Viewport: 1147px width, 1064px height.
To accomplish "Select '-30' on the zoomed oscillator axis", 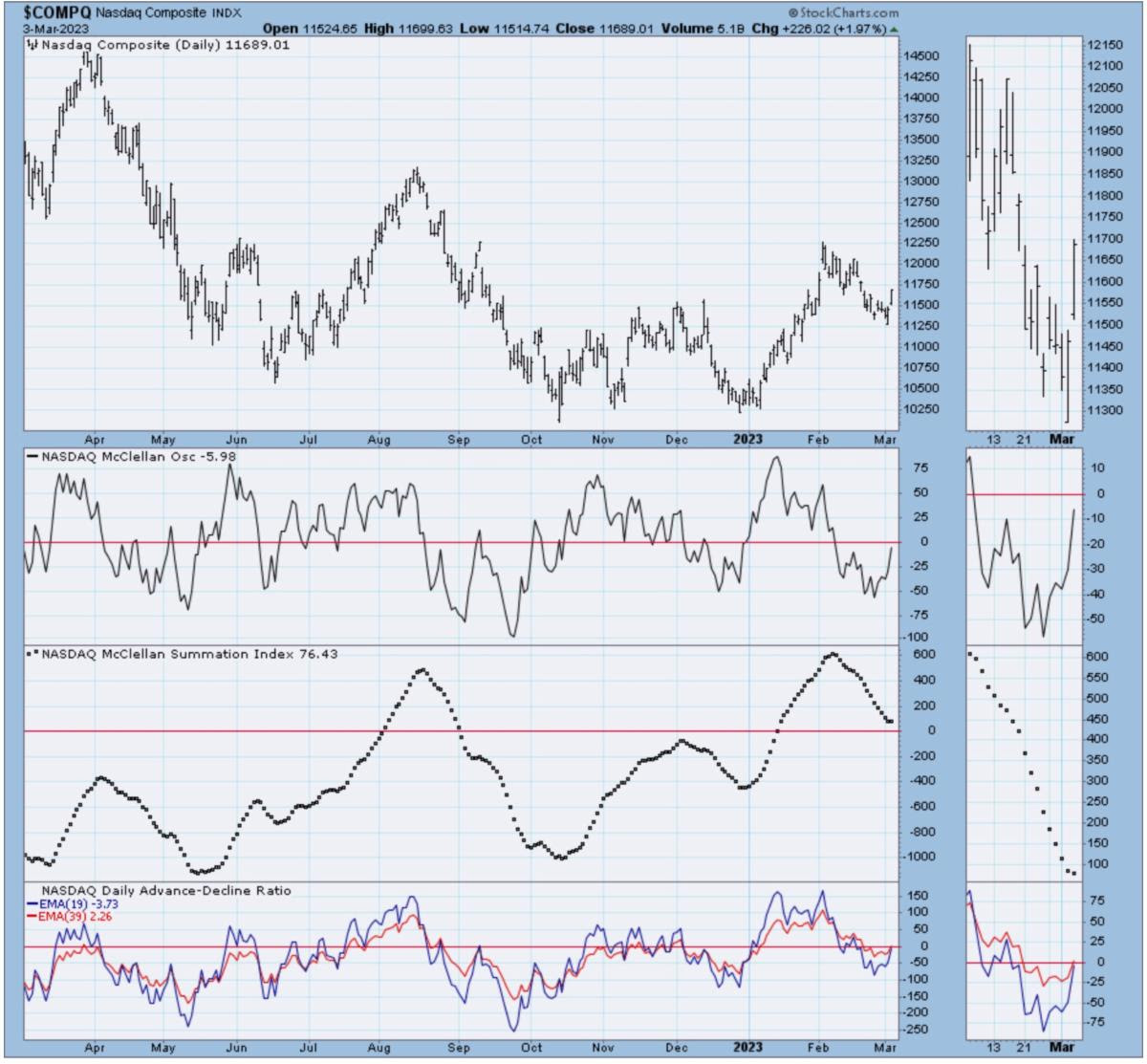I will click(x=1096, y=569).
